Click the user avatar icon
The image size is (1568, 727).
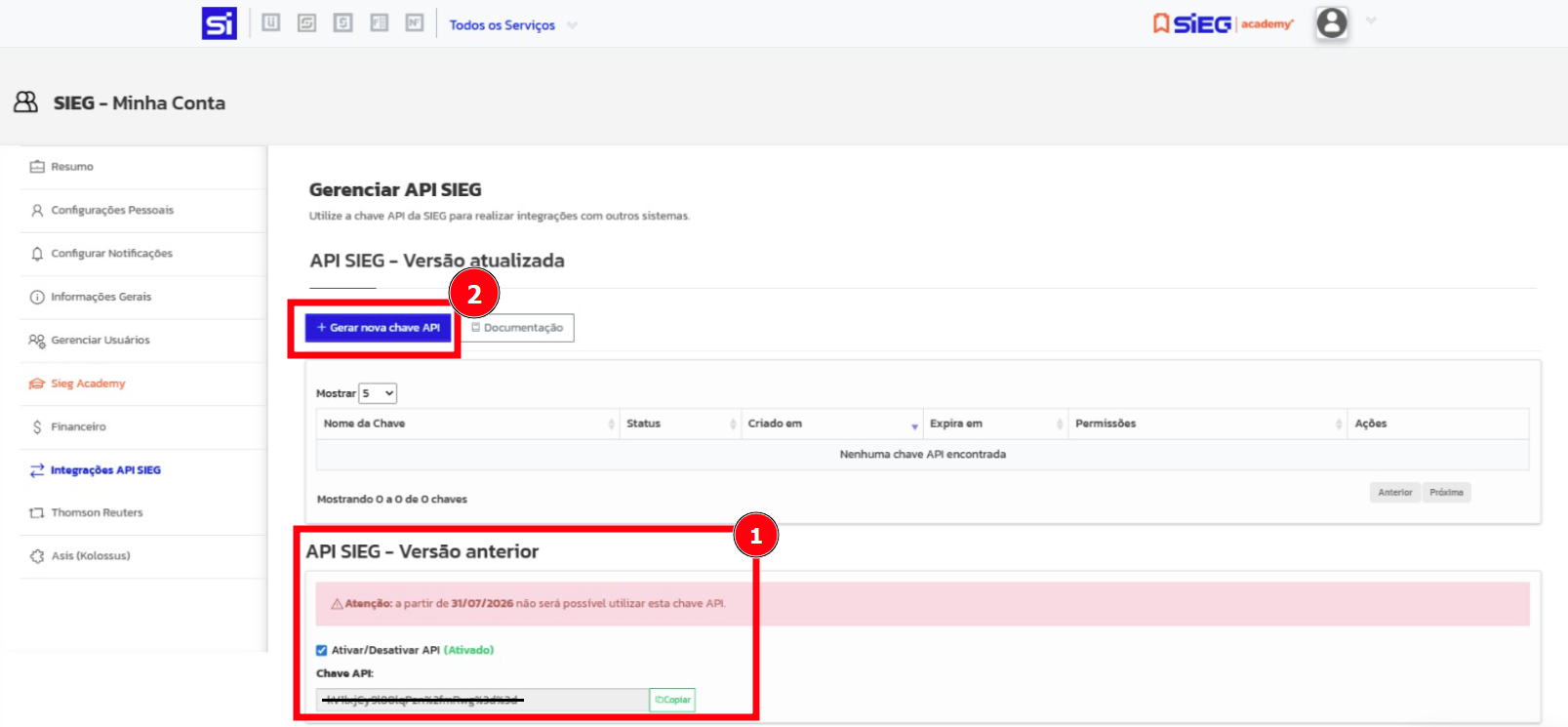coord(1332,22)
